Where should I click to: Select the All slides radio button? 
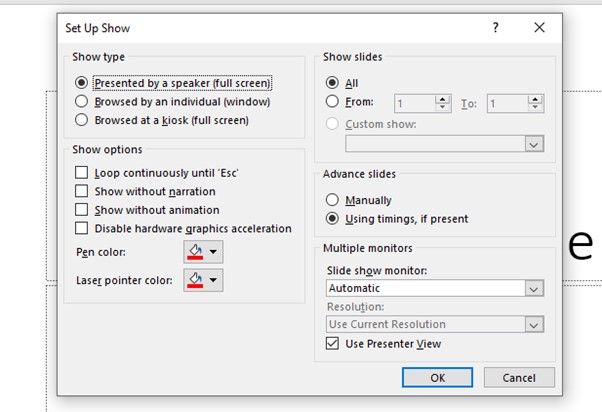tap(333, 83)
